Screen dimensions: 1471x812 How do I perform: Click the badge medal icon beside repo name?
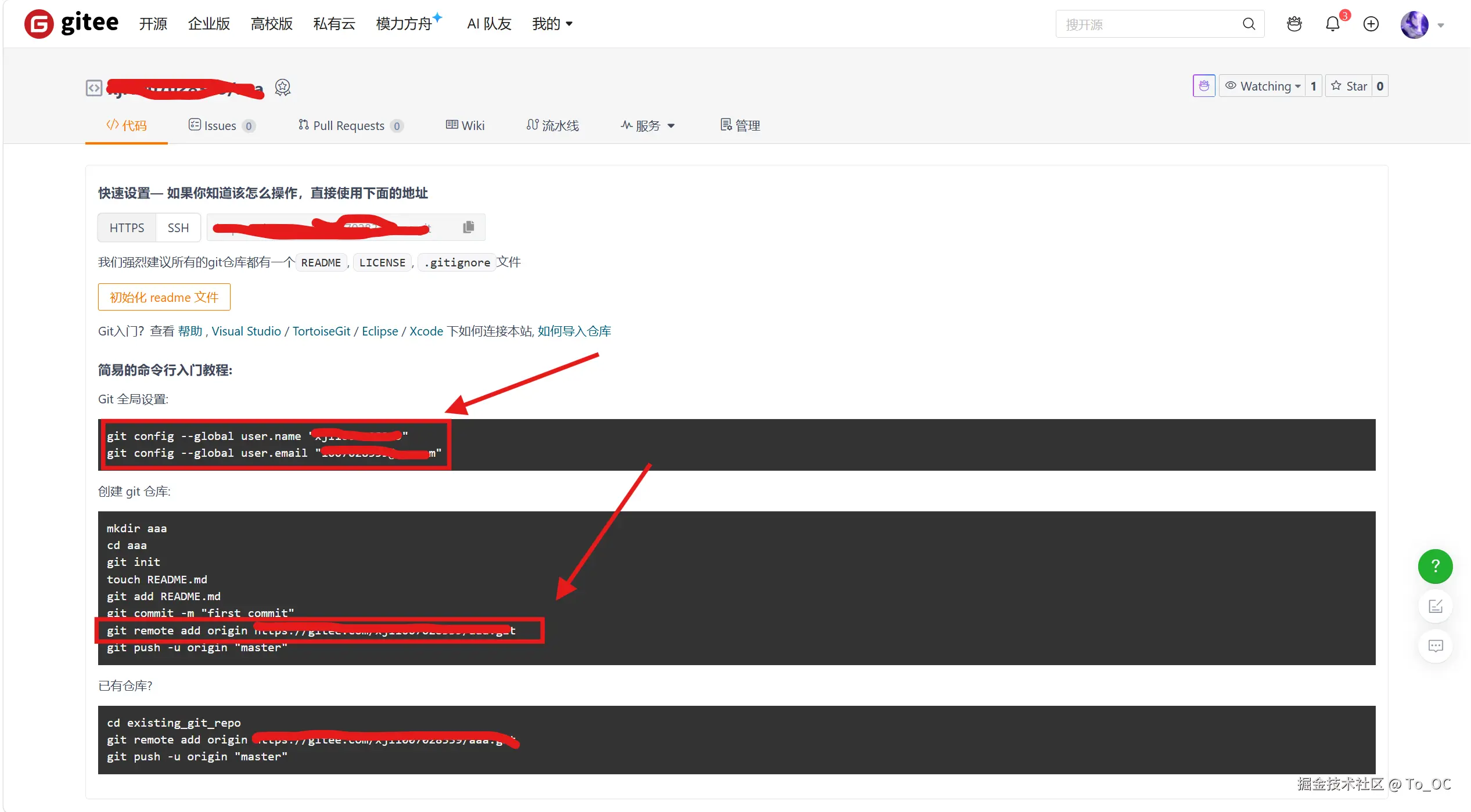(x=283, y=87)
